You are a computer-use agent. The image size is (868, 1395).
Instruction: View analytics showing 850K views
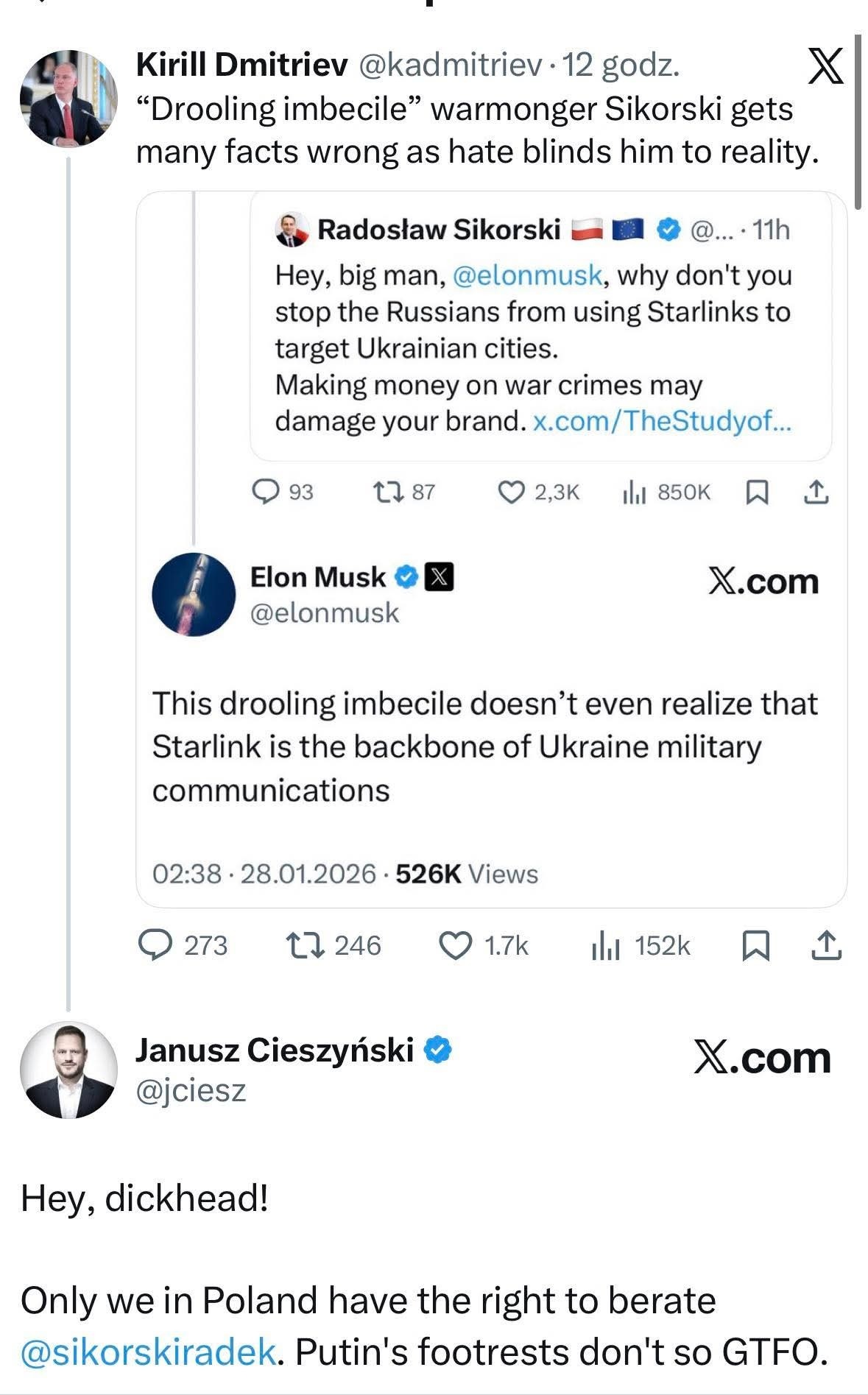634,492
